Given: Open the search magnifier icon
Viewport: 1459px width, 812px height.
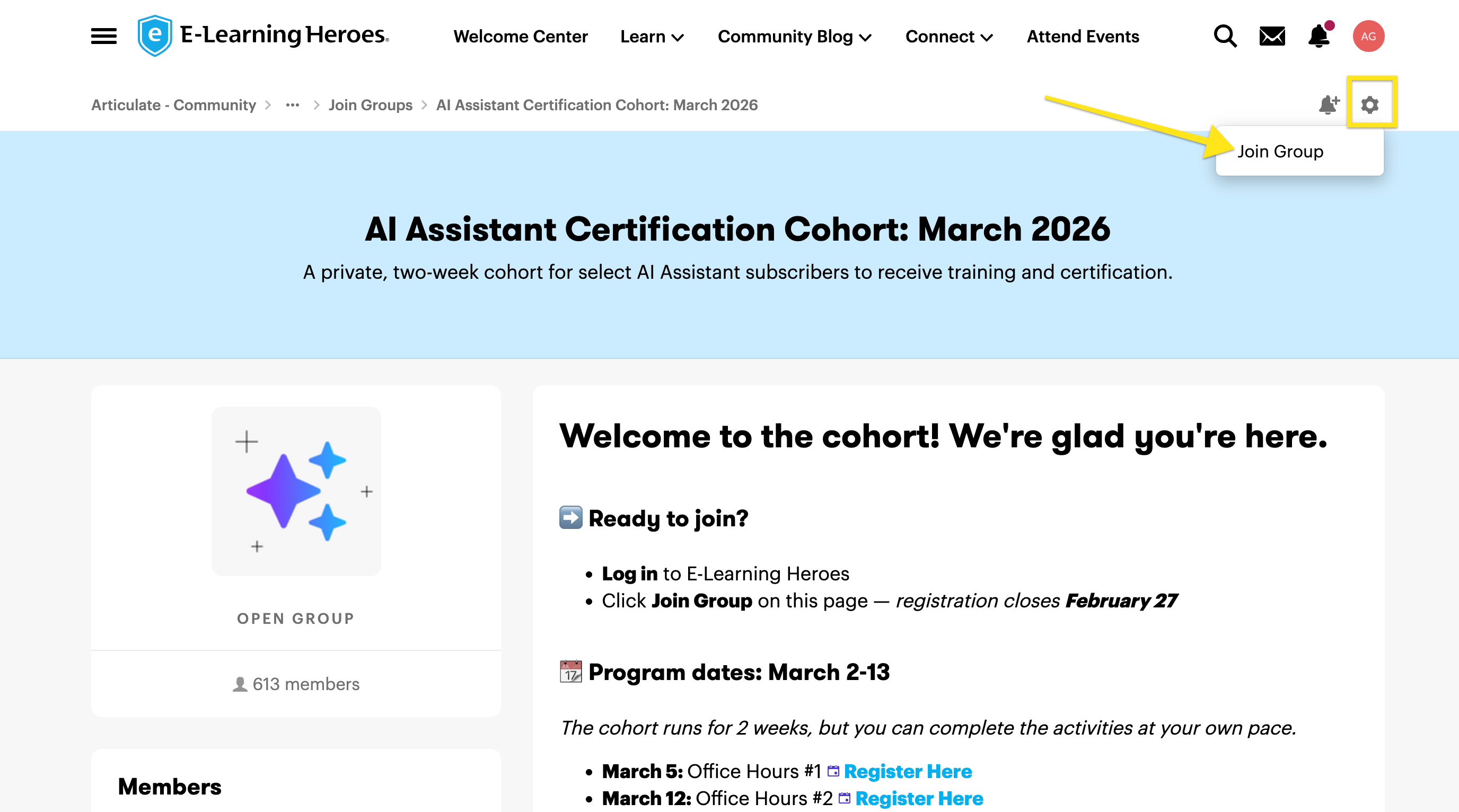Looking at the screenshot, I should point(1225,36).
